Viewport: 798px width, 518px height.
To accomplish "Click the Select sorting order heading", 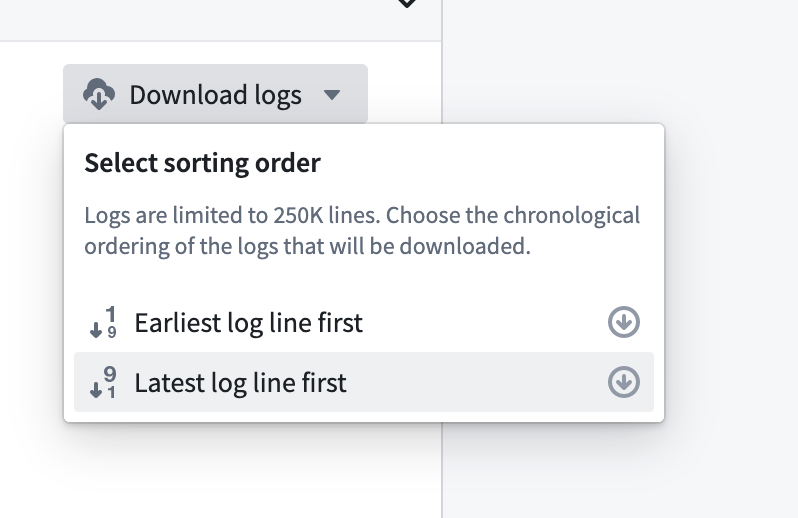I will pos(203,163).
